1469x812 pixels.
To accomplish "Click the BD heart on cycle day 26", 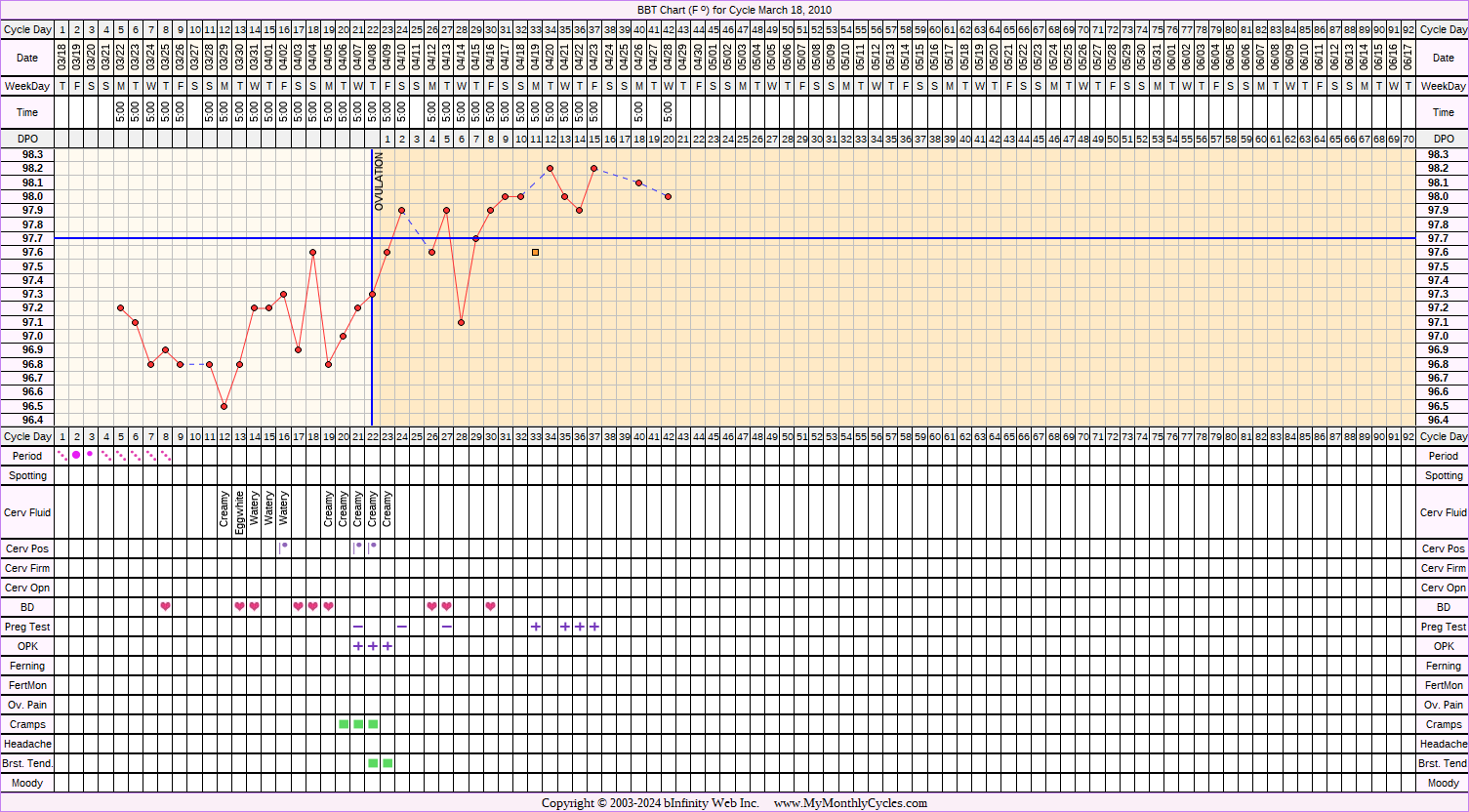I will pyautogui.click(x=431, y=607).
